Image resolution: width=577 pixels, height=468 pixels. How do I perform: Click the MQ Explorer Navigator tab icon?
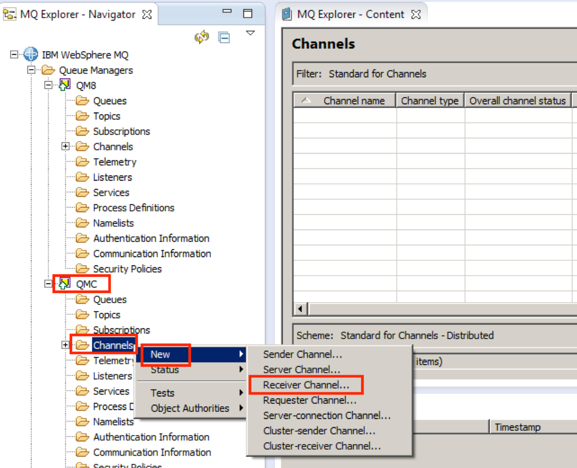[x=10, y=14]
